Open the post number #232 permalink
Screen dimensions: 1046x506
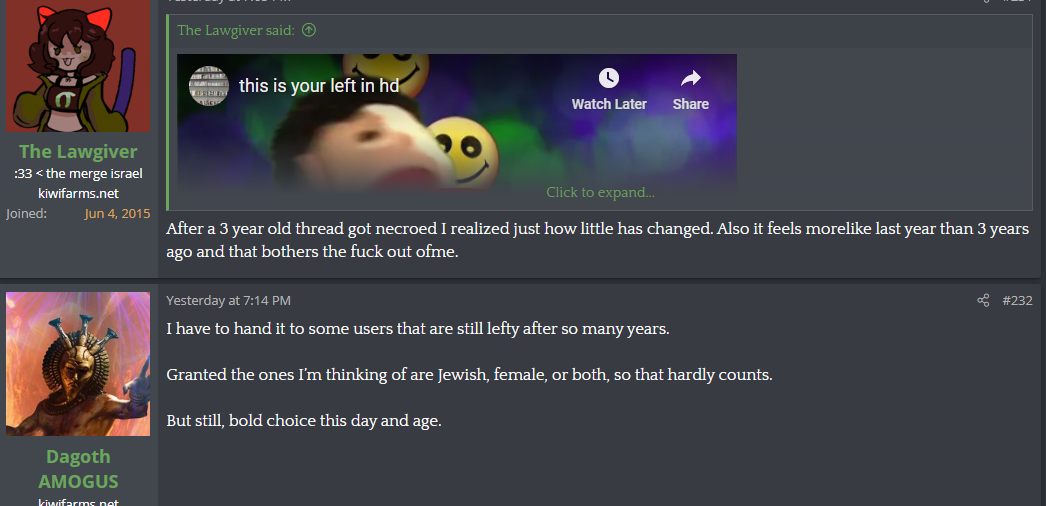point(1017,301)
